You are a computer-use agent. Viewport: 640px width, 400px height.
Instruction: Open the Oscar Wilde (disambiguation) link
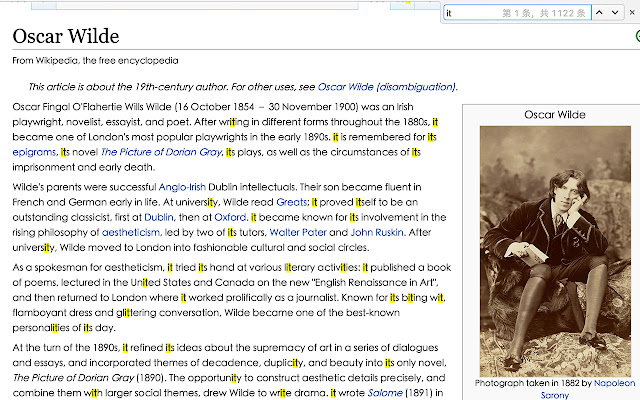tap(386, 86)
